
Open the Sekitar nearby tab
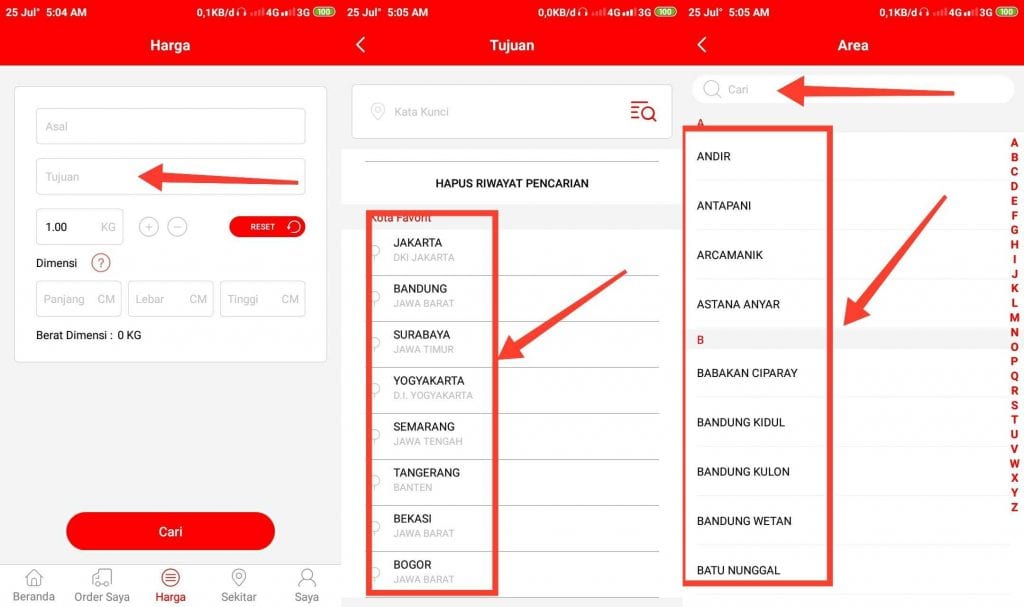pyautogui.click(x=238, y=585)
